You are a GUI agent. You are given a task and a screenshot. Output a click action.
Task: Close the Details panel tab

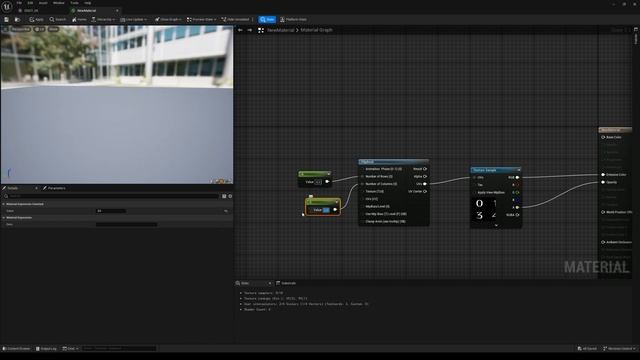tap(36, 188)
